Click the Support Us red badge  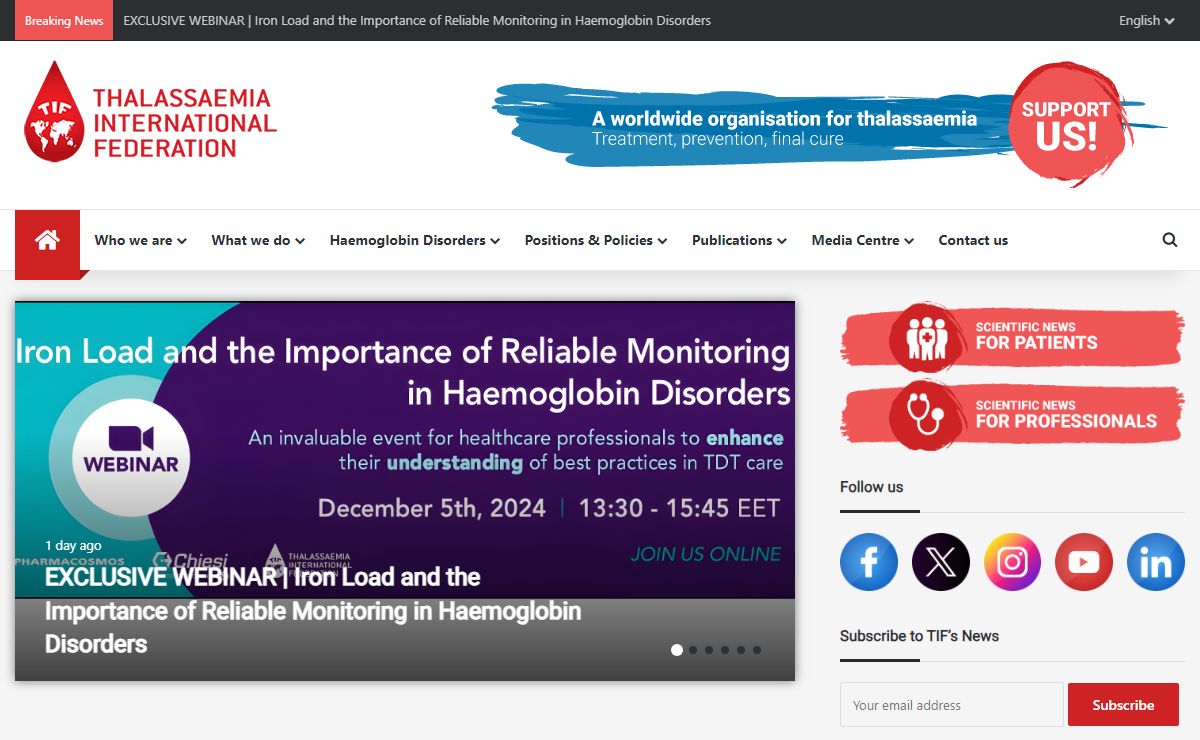(x=1066, y=125)
